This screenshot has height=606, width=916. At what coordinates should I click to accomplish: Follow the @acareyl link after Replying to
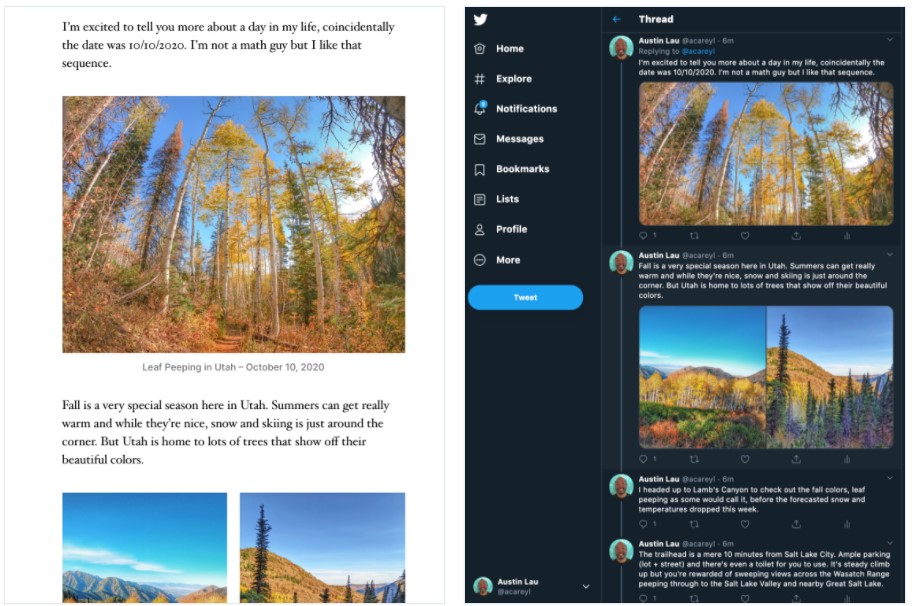click(x=696, y=50)
